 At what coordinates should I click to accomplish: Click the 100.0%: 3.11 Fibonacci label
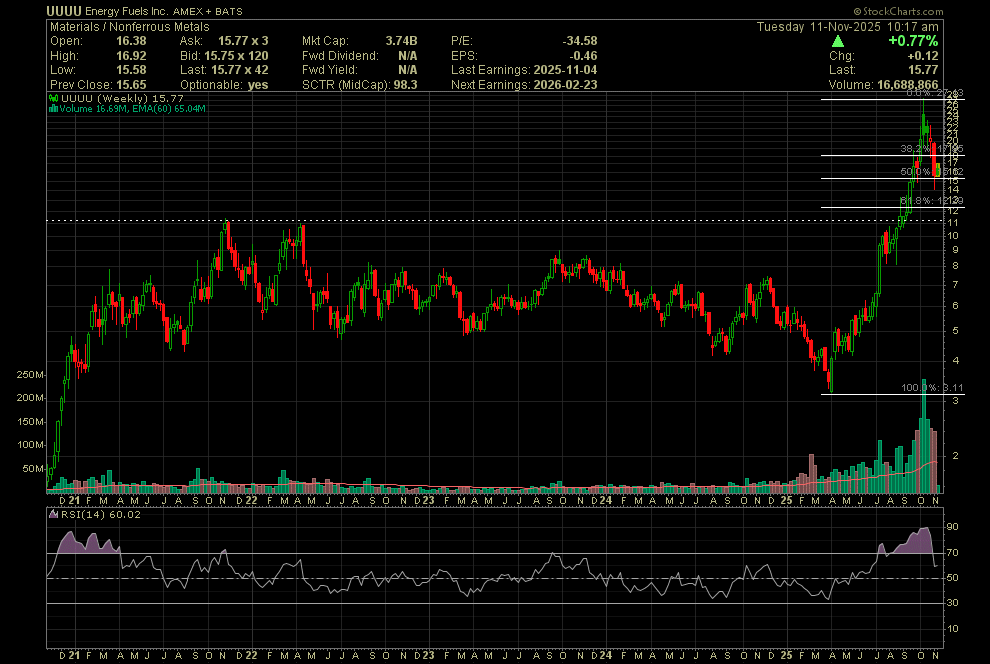pos(932,388)
